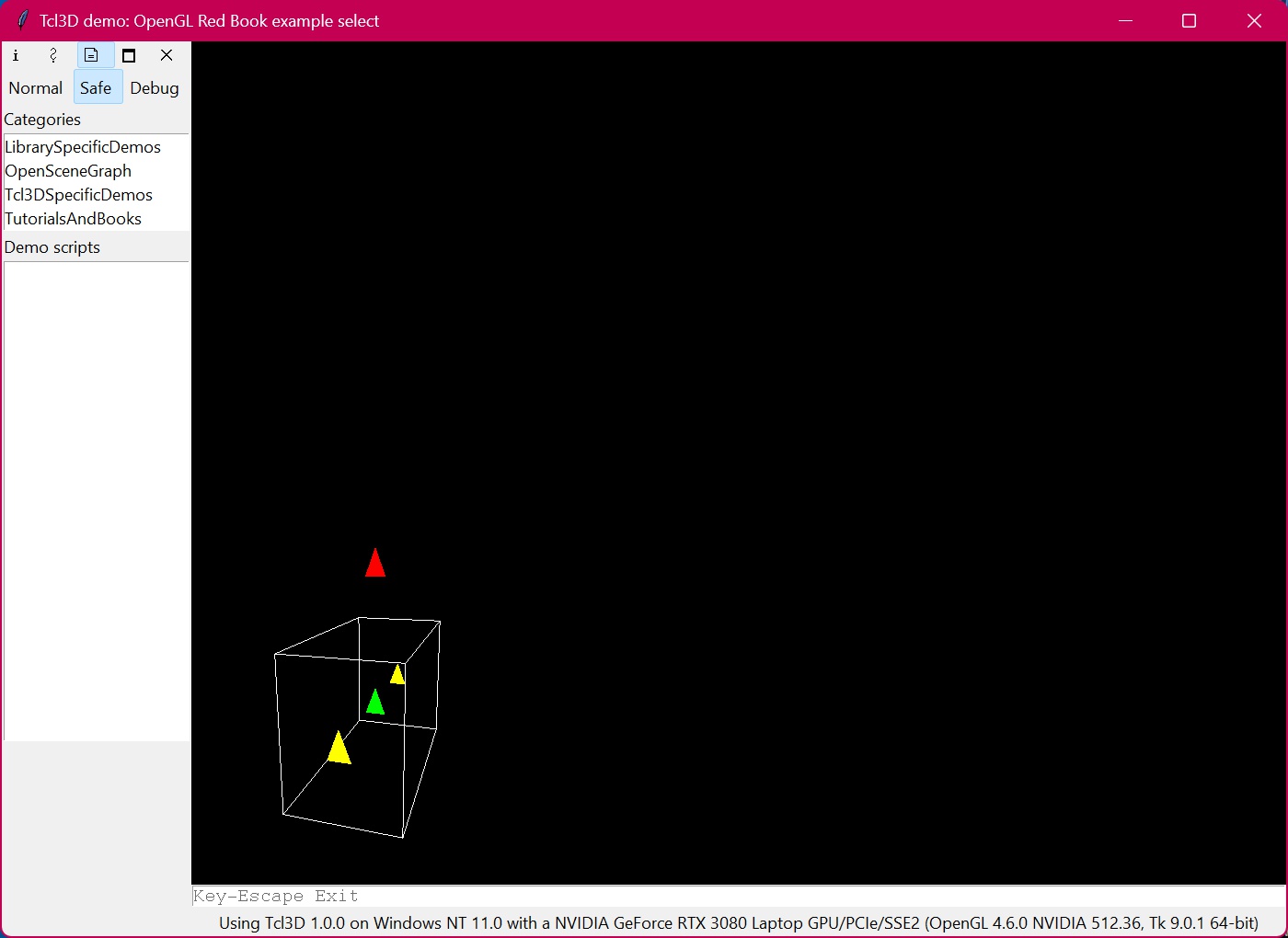This screenshot has width=1288, height=938.
Task: Click the Tcl3D version status bar text
Action: click(x=739, y=923)
